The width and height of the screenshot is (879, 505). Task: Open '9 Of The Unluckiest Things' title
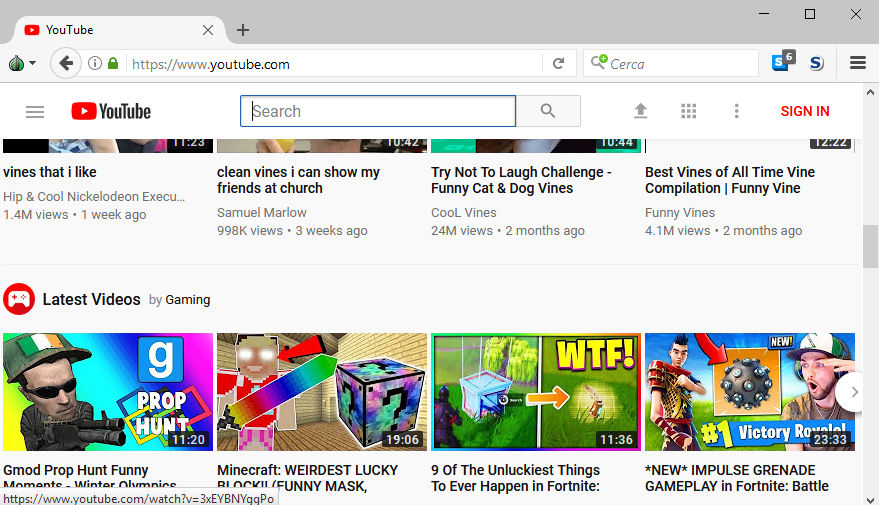coord(515,478)
